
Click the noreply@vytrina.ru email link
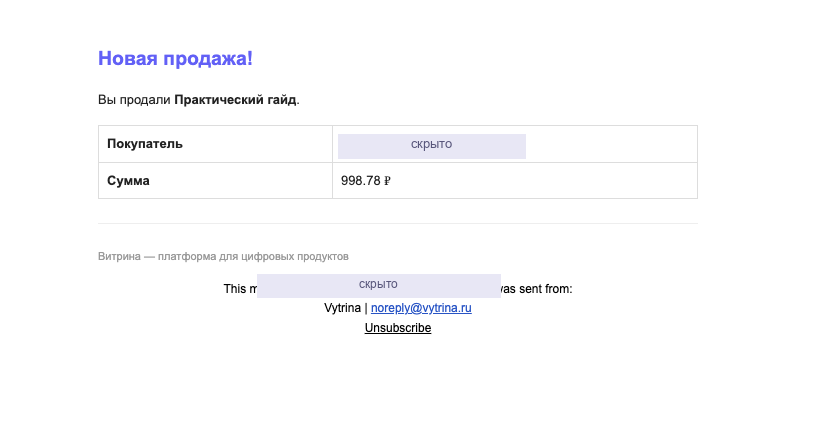click(x=421, y=308)
